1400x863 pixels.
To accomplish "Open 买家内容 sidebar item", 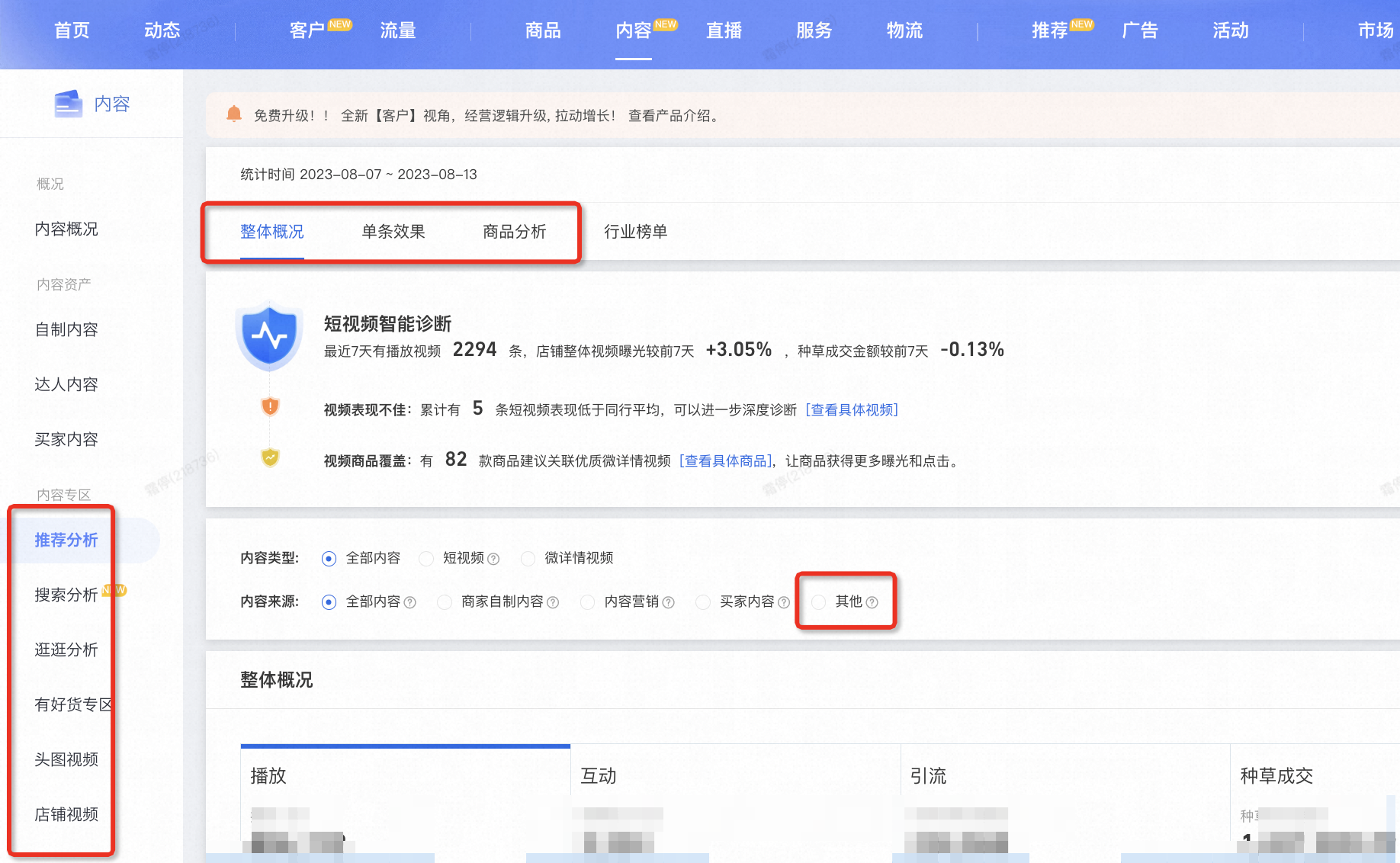I will [66, 440].
